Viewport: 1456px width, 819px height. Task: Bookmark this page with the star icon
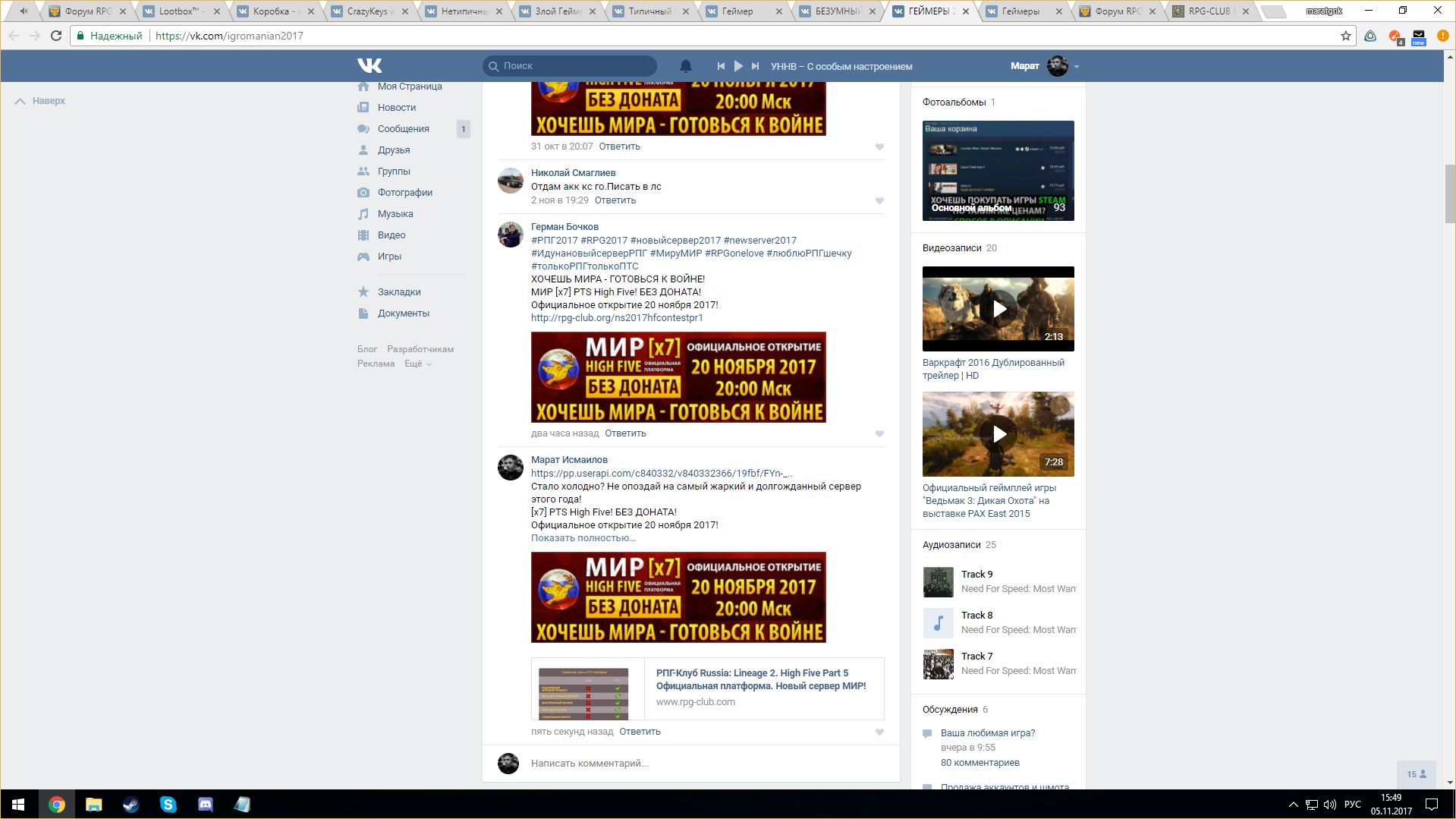[1345, 36]
